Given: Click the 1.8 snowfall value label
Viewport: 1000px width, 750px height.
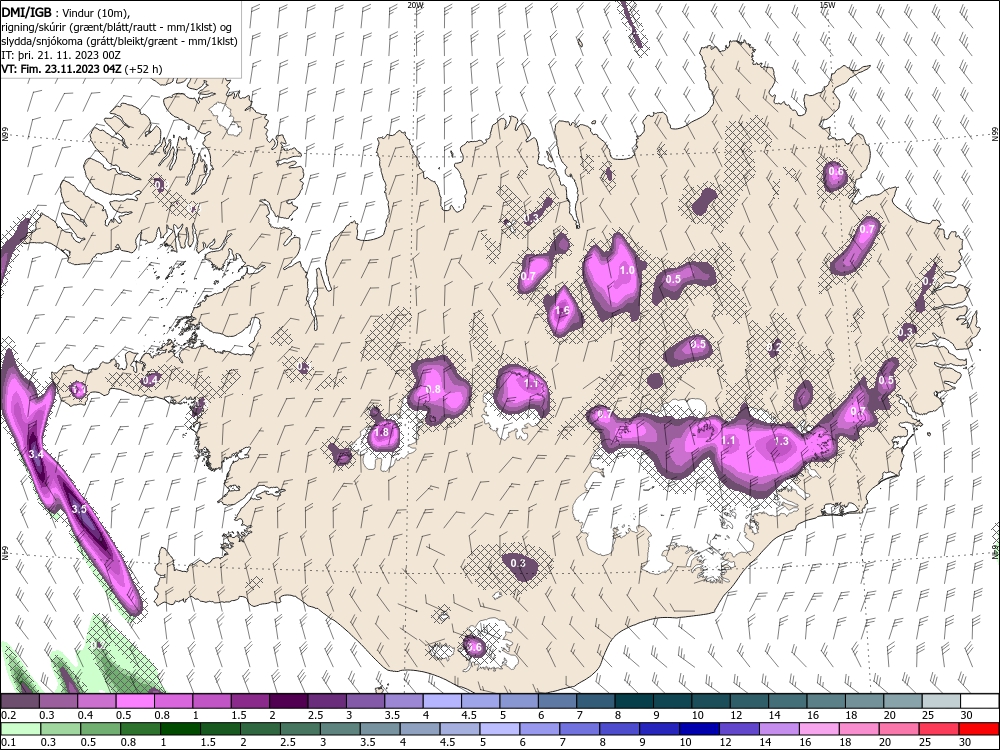Looking at the screenshot, I should point(381,432).
